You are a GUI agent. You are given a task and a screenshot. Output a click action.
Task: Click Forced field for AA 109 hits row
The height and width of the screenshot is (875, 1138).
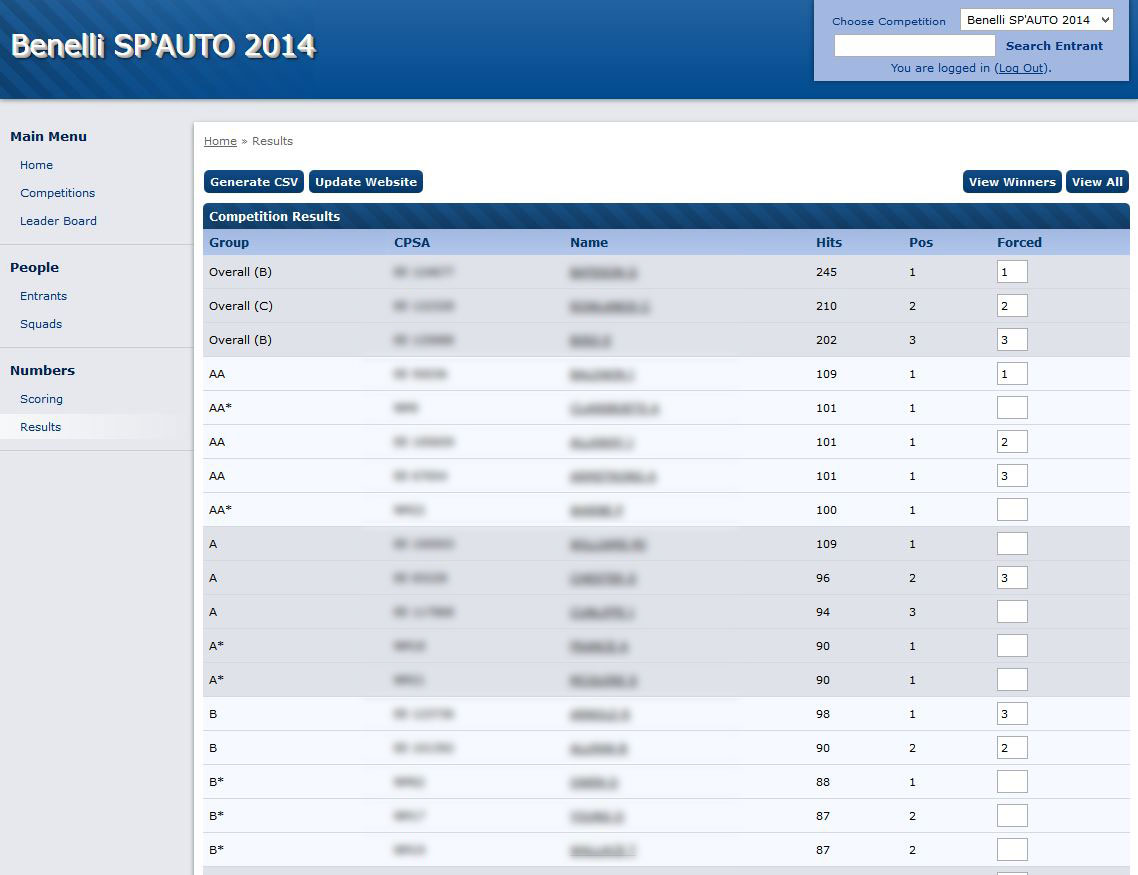point(1012,374)
